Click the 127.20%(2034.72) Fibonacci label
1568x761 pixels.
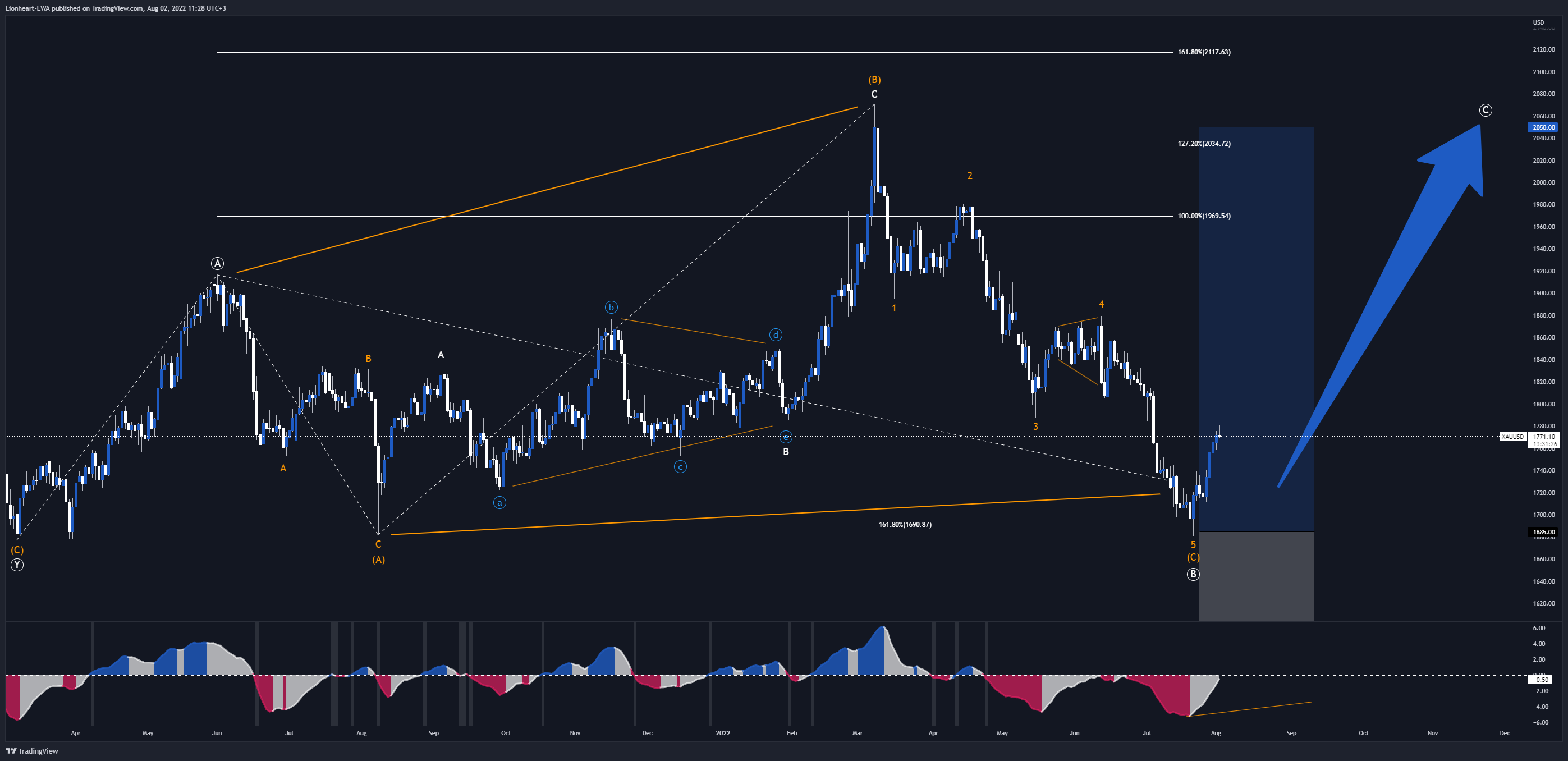pyautogui.click(x=1203, y=144)
